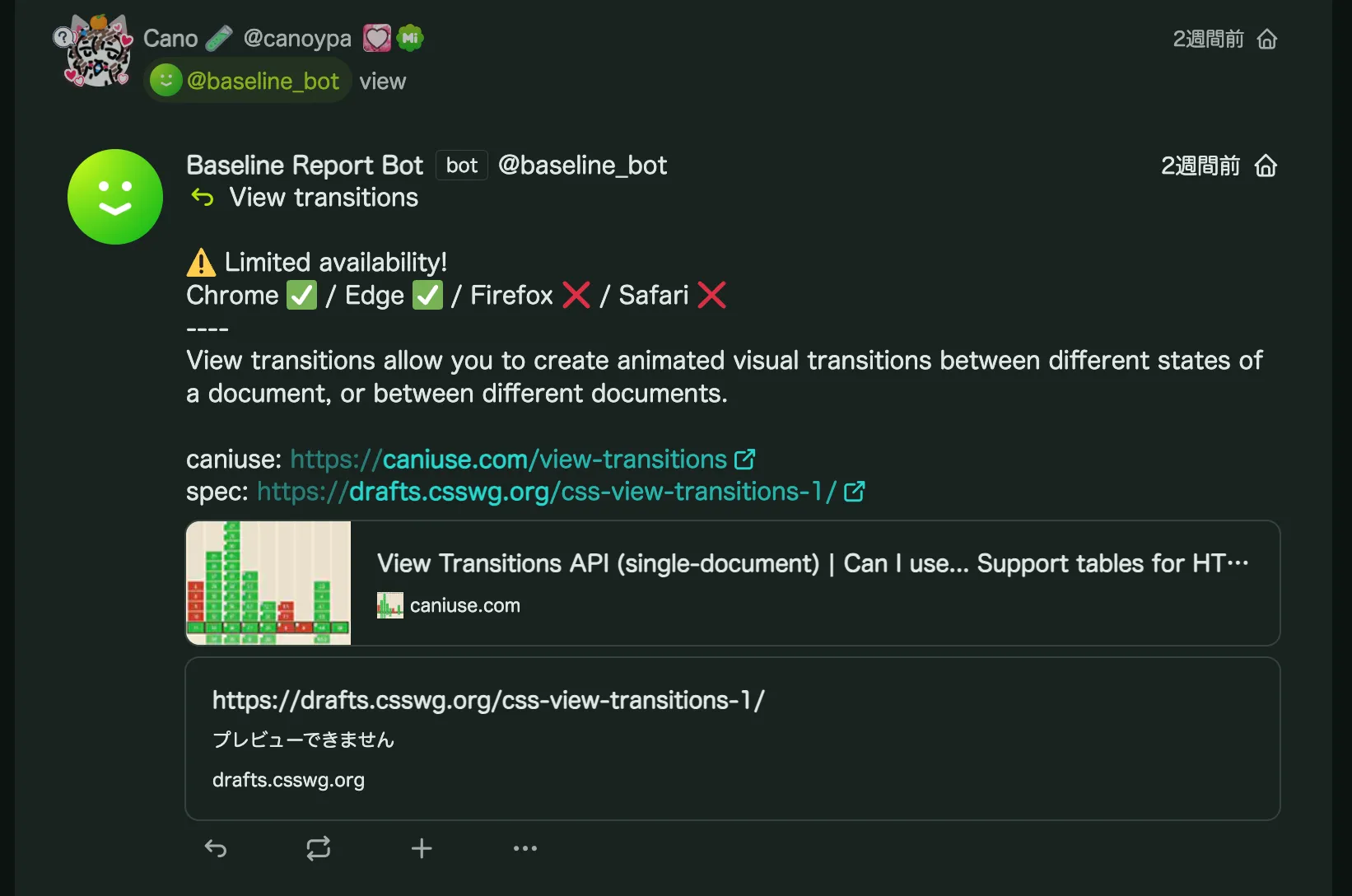
Task: Add a reaction with the plus icon
Action: (x=422, y=848)
